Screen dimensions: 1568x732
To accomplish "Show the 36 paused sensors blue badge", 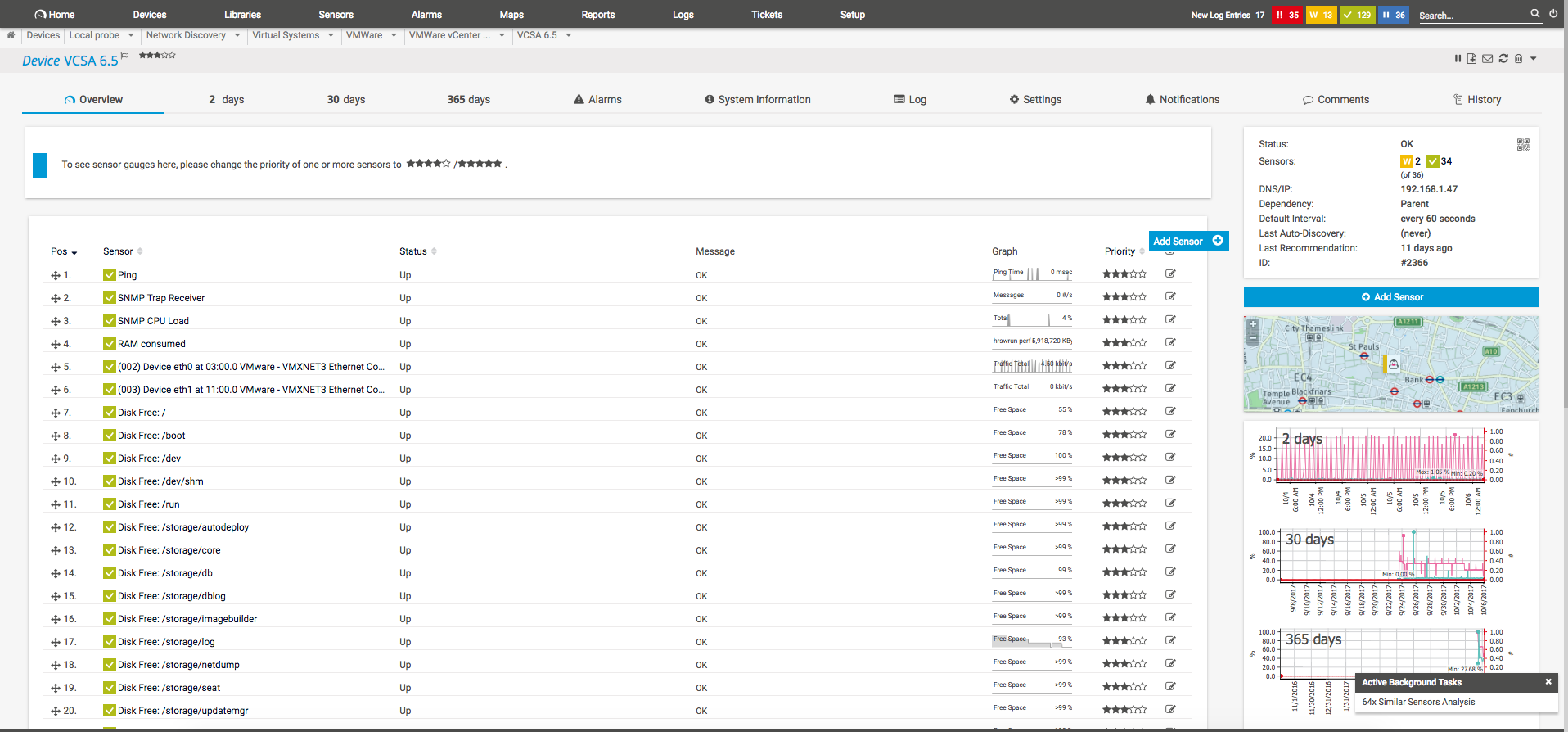I will [1394, 15].
